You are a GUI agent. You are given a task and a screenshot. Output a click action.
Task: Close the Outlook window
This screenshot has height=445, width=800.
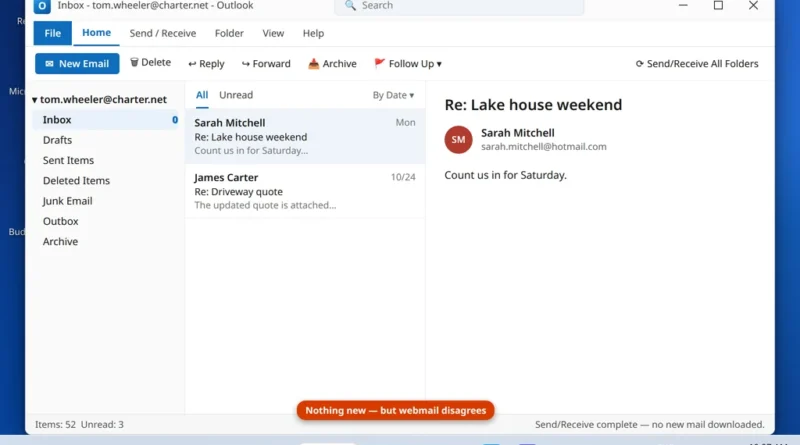pos(753,6)
